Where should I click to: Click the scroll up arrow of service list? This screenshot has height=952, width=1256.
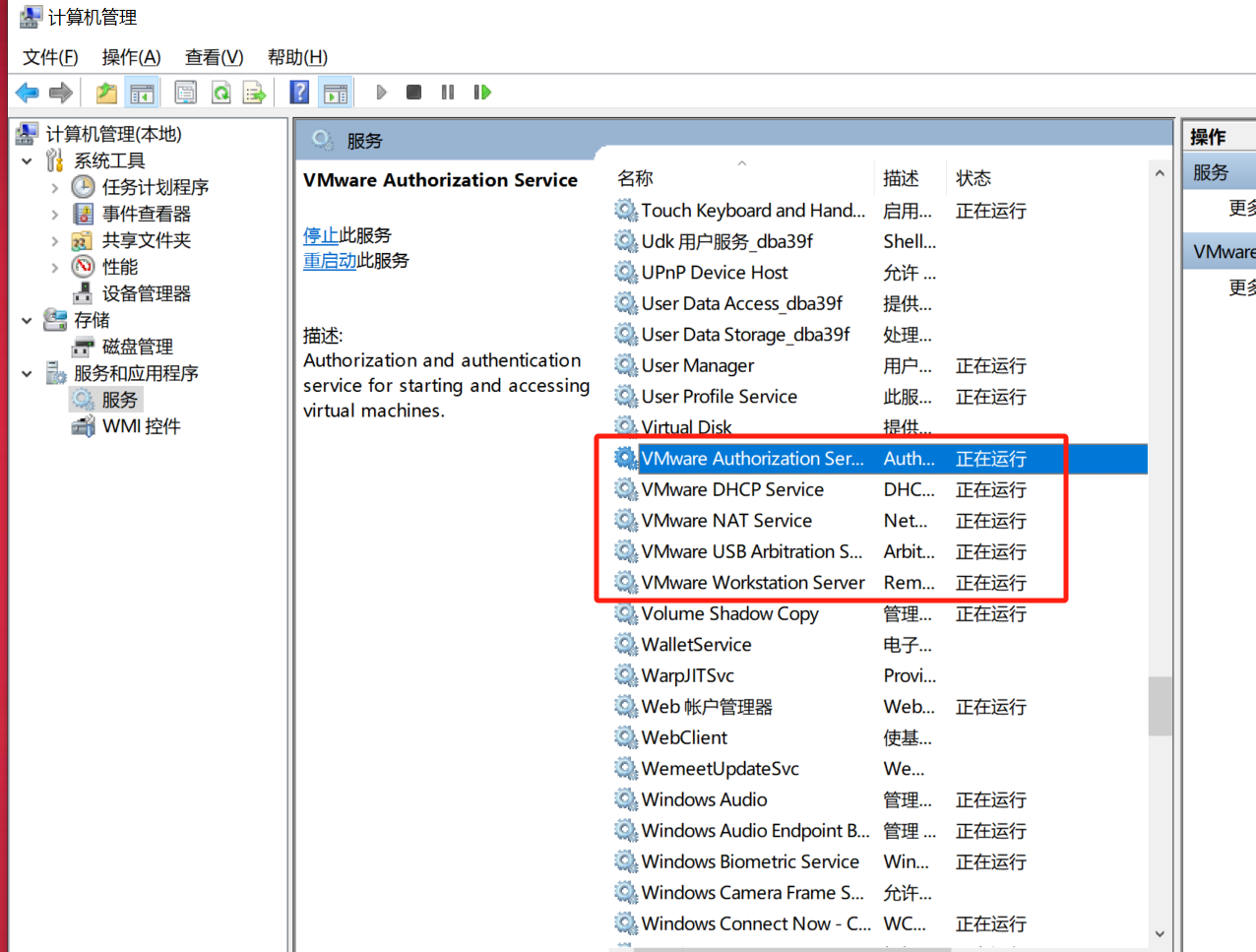click(x=1160, y=173)
